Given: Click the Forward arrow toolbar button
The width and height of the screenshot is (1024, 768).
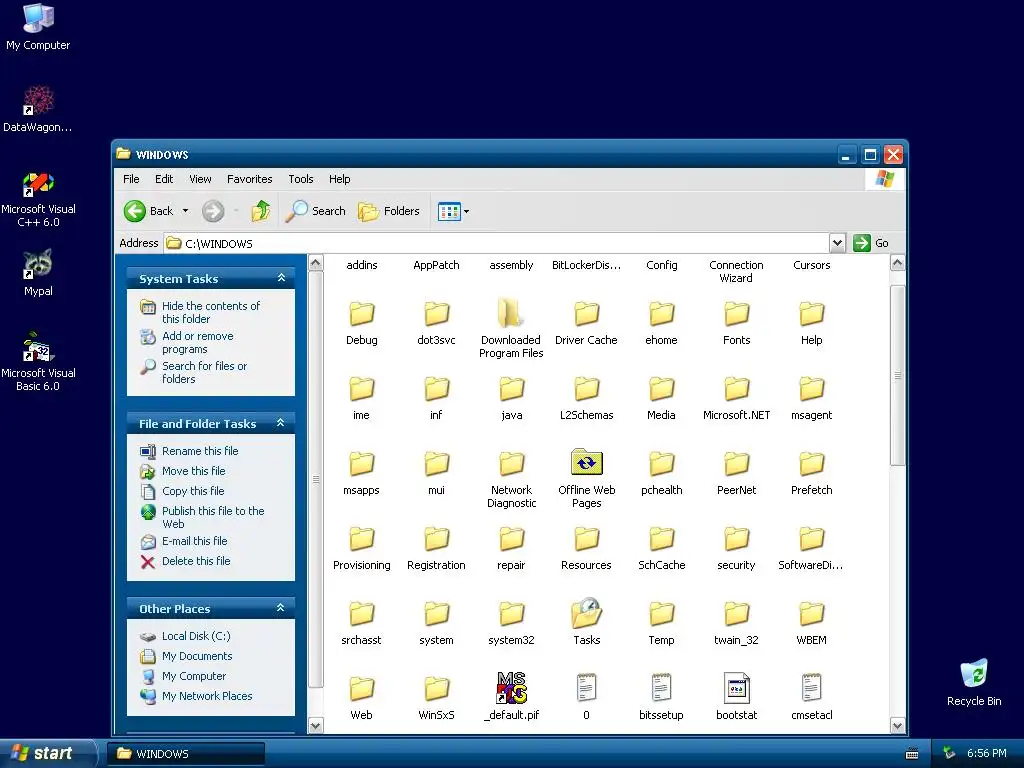Looking at the screenshot, I should click(213, 211).
